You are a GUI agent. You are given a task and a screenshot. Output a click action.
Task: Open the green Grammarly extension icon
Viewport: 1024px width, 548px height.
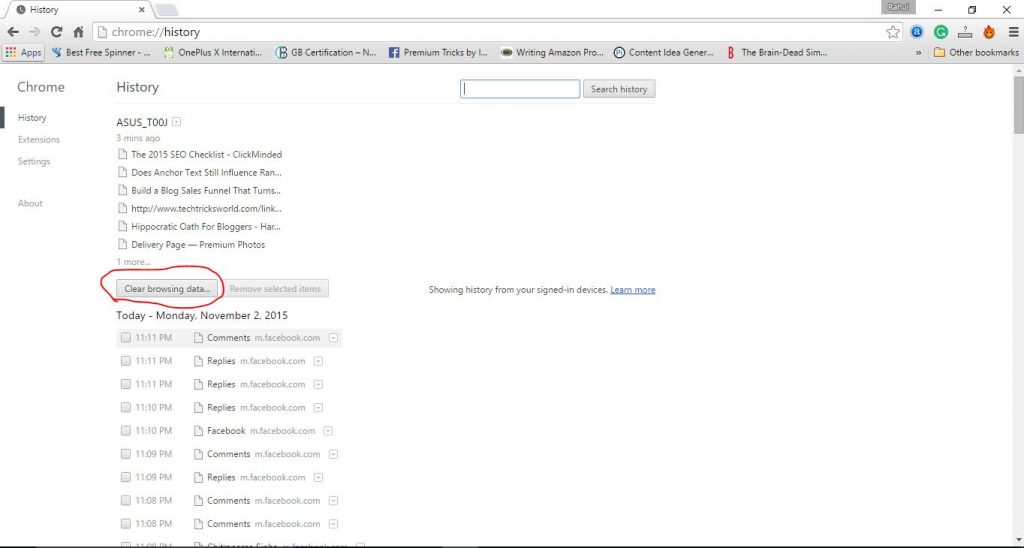[x=941, y=32]
